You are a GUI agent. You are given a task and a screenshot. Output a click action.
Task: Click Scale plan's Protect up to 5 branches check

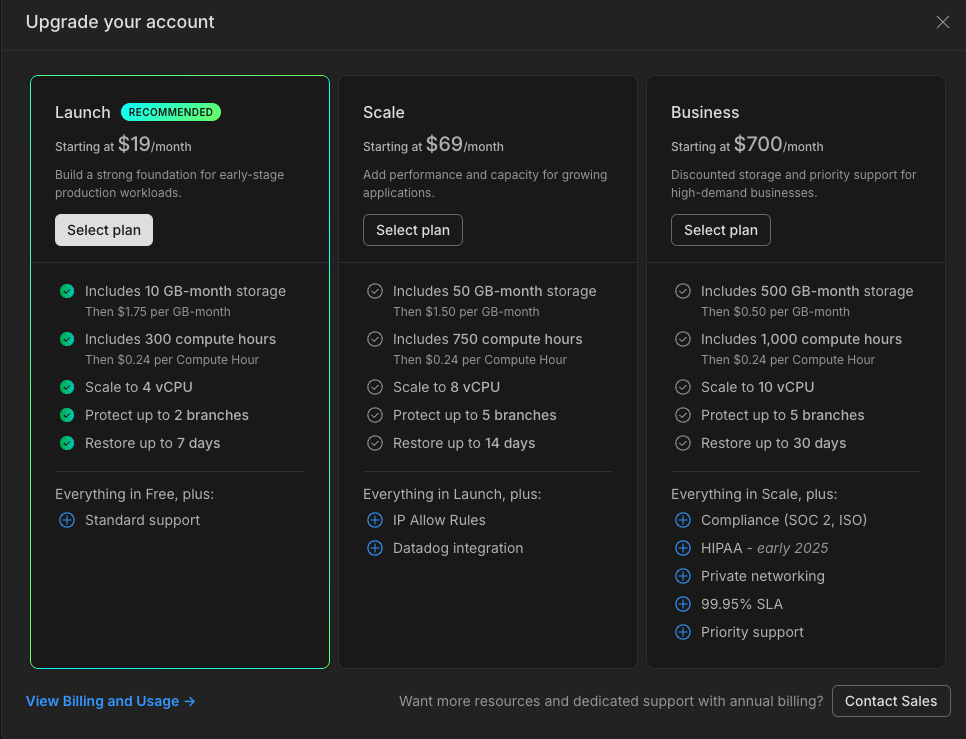[375, 415]
